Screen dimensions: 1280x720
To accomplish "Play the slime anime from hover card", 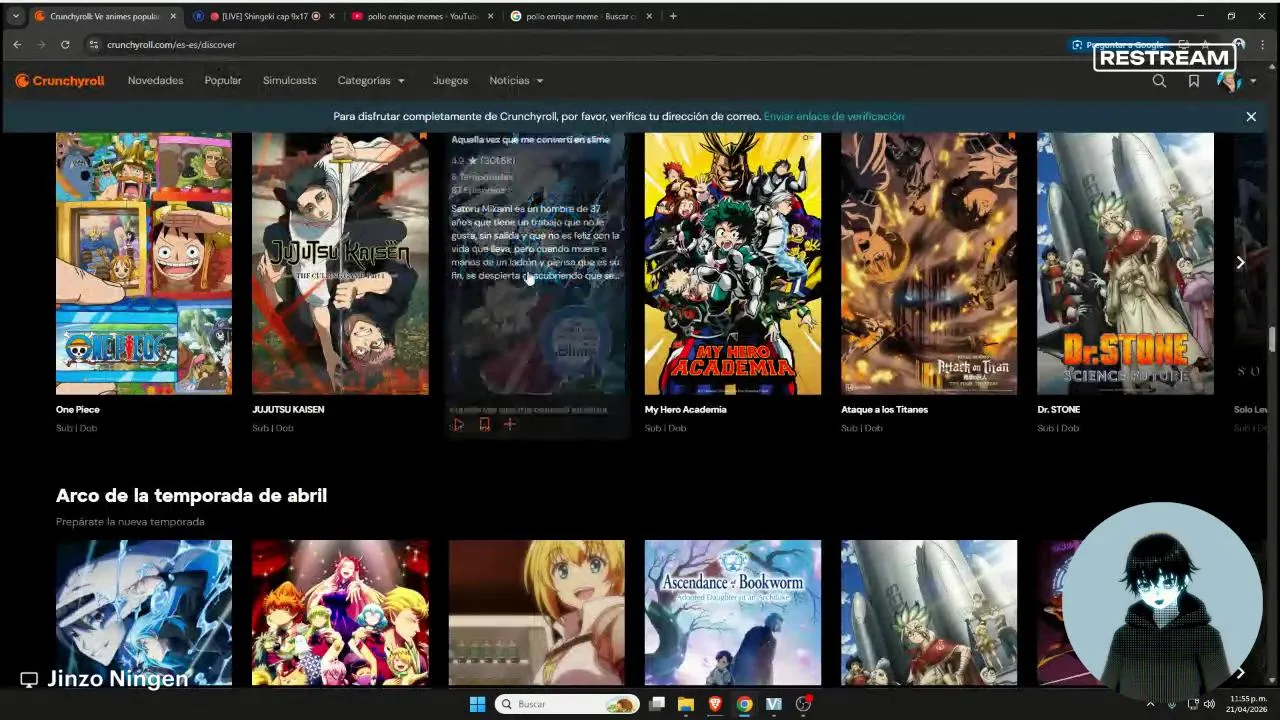I will (x=458, y=425).
